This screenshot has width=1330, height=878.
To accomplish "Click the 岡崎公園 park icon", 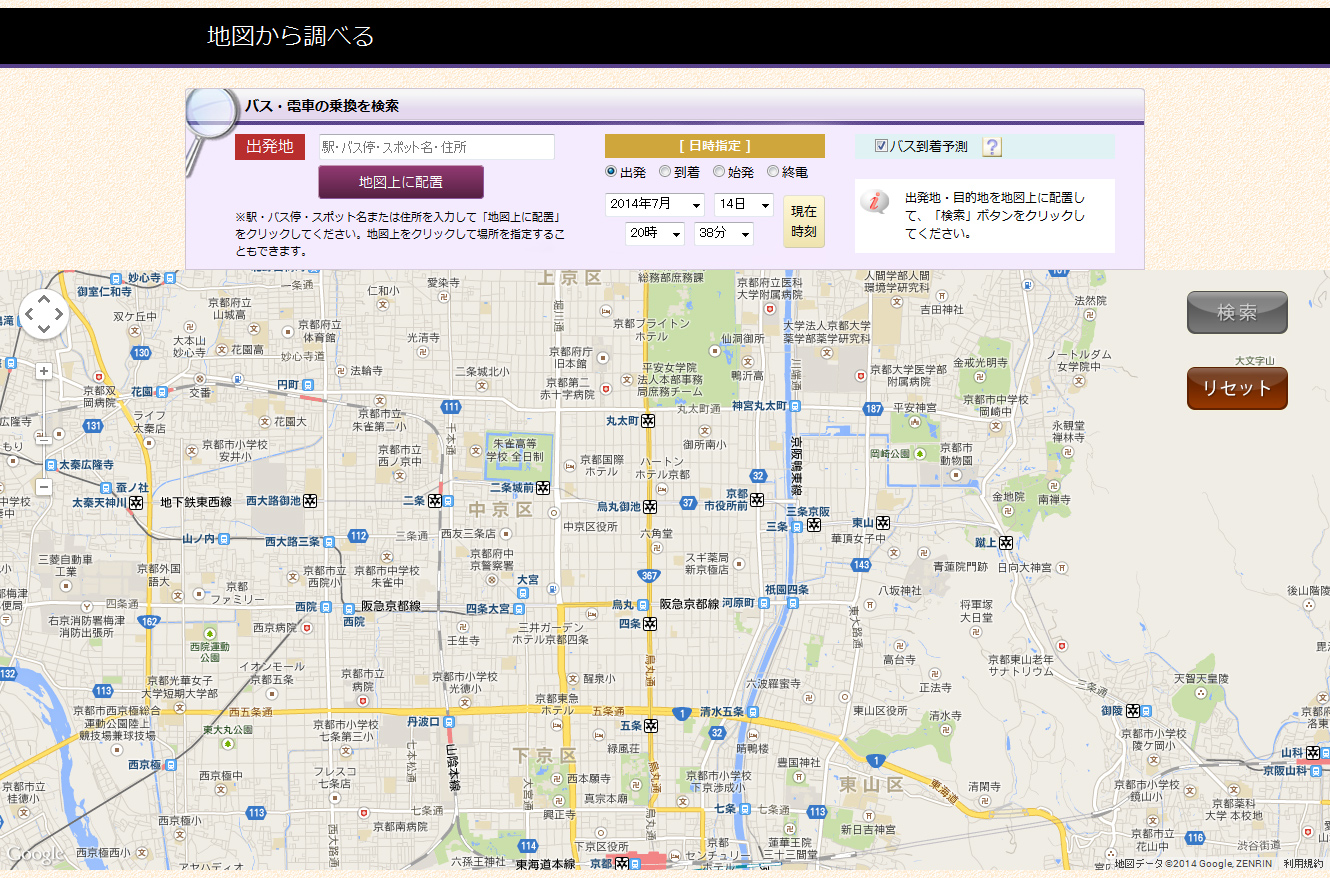I will click(x=920, y=453).
